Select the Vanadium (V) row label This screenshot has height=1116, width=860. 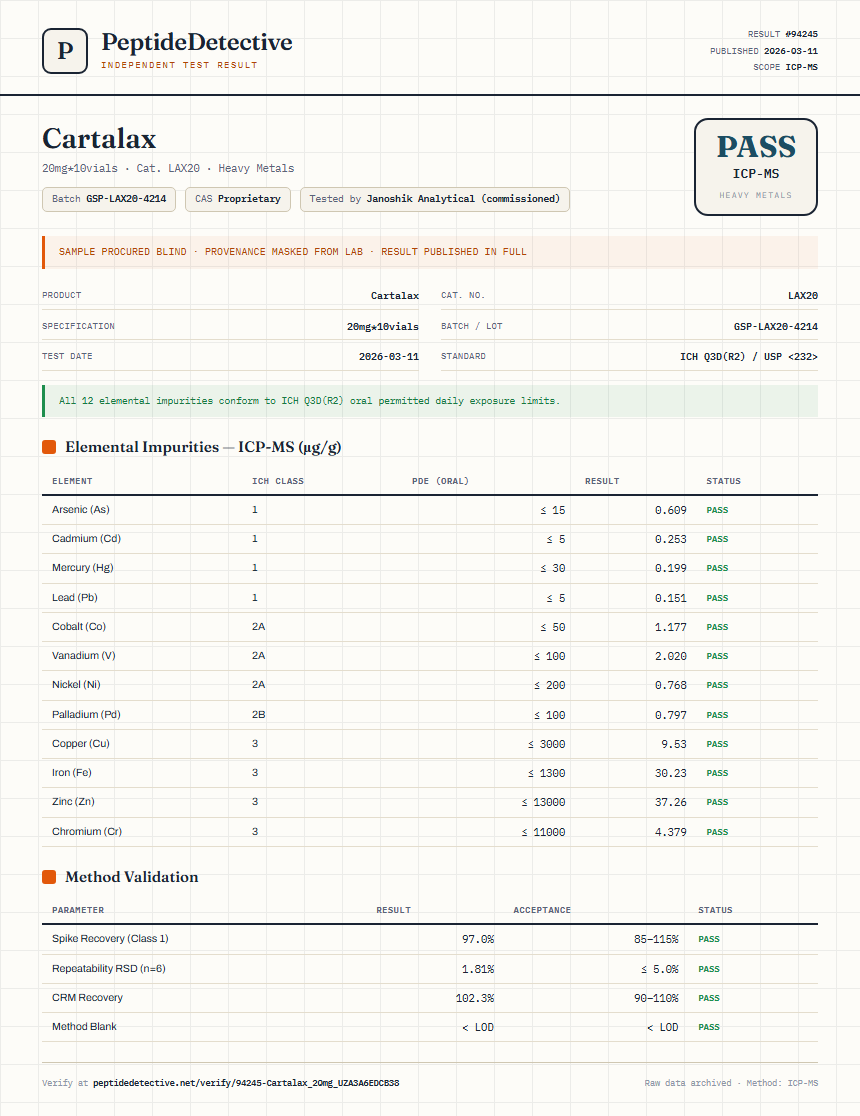(83, 656)
